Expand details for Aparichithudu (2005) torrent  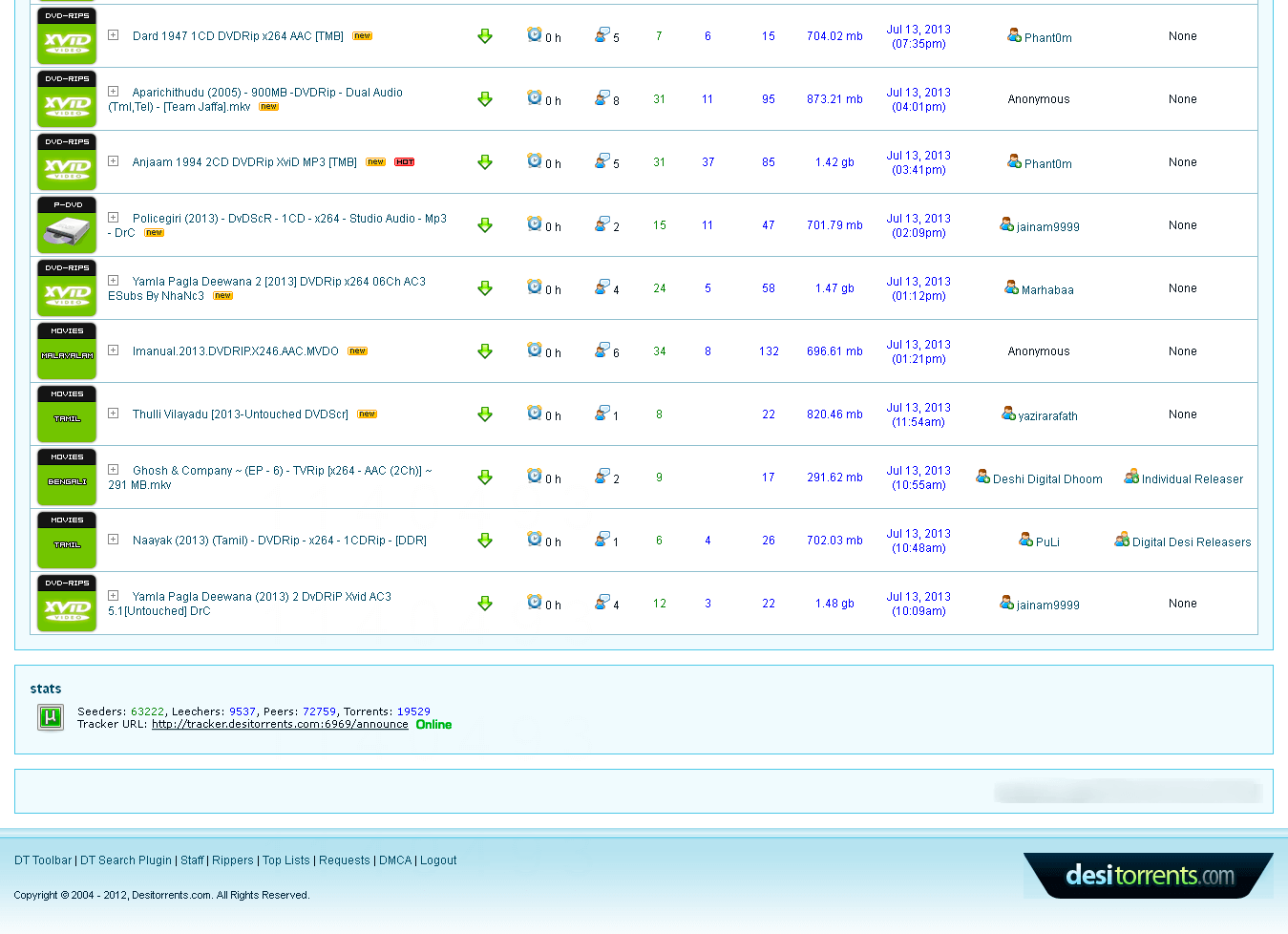(x=113, y=92)
